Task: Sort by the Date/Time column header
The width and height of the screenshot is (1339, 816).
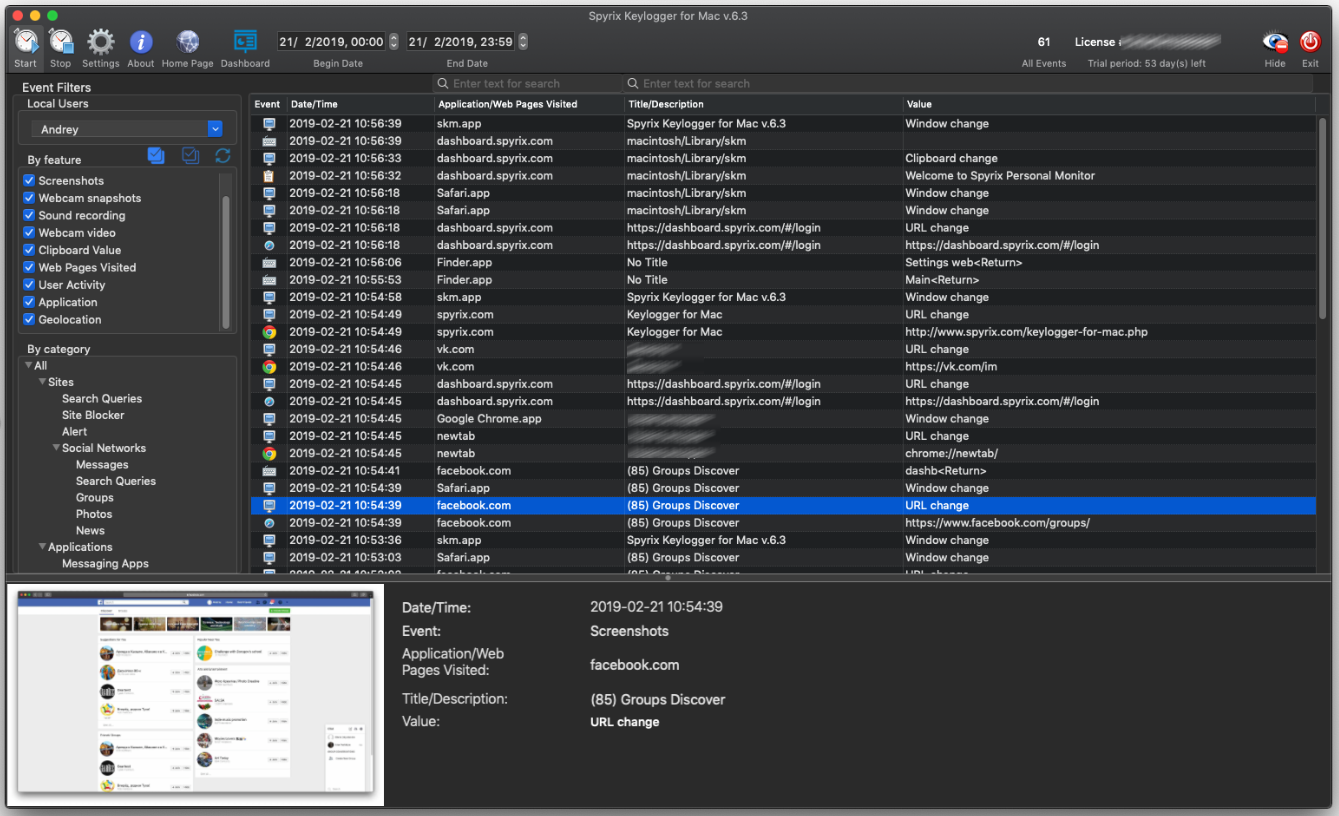Action: click(360, 104)
